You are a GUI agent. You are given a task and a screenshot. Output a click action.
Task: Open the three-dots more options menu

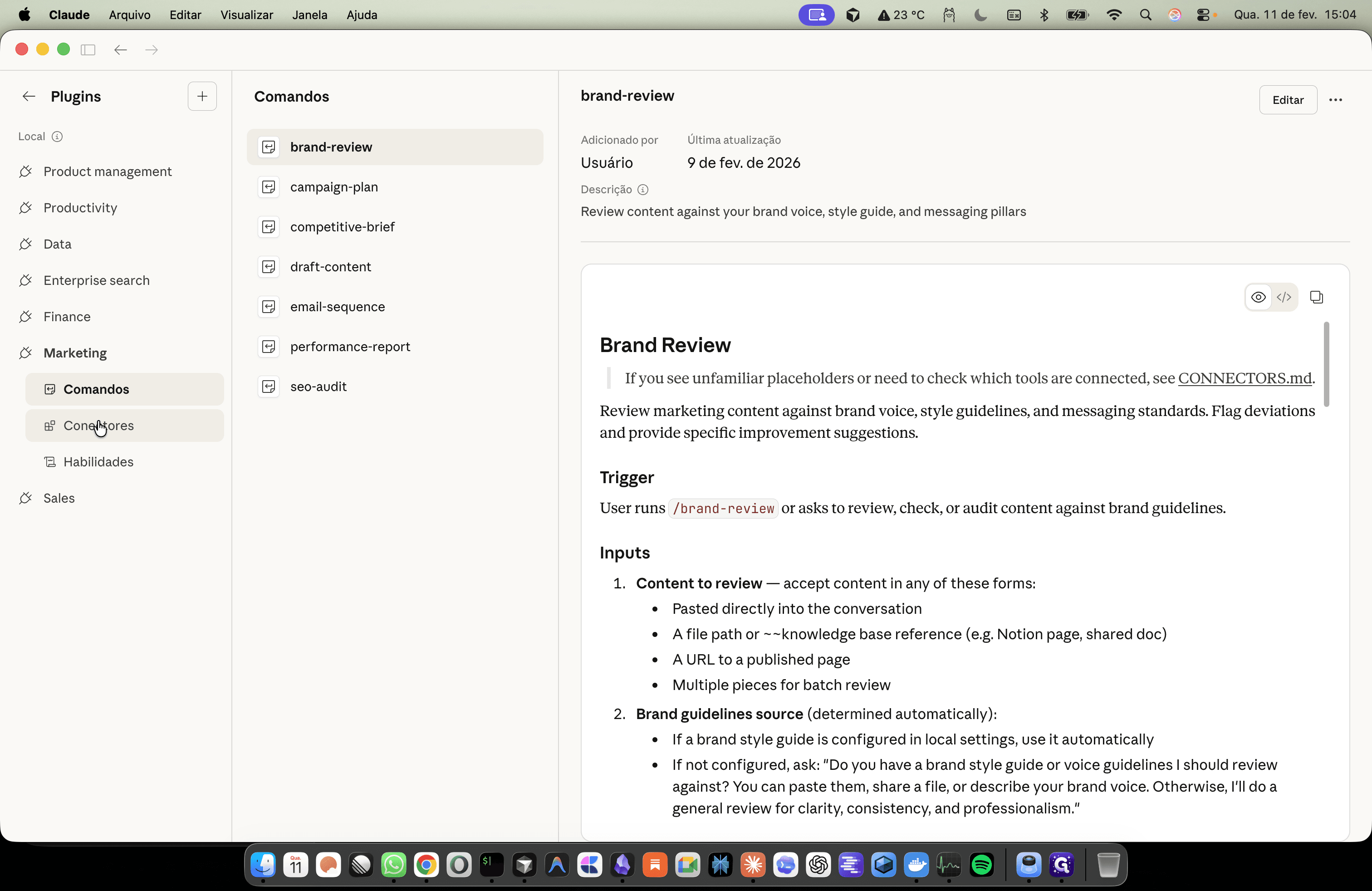coord(1336,100)
